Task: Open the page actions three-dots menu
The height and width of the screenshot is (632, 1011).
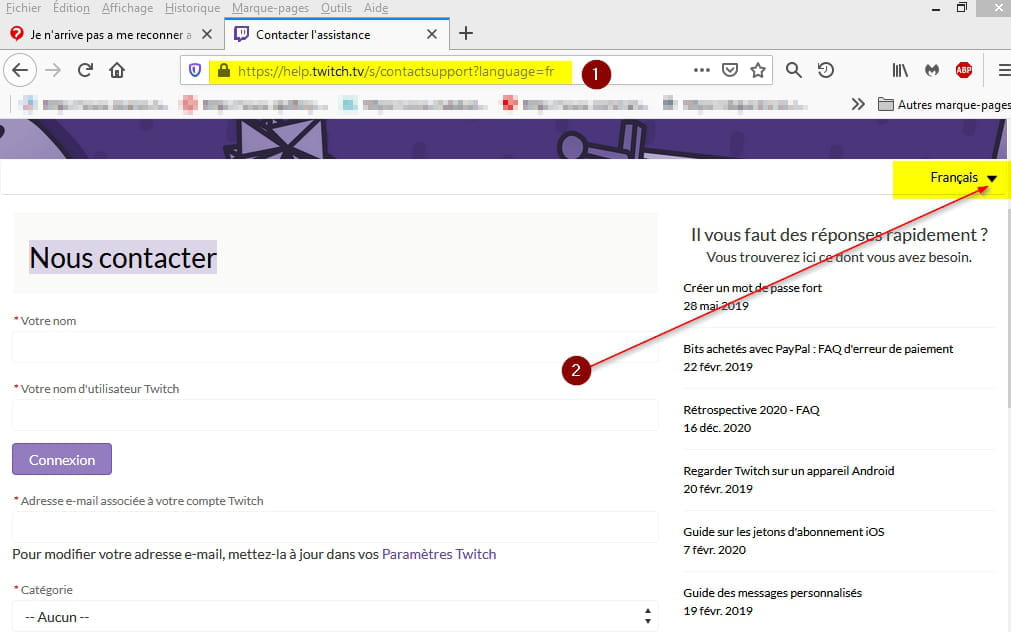Action: click(702, 70)
